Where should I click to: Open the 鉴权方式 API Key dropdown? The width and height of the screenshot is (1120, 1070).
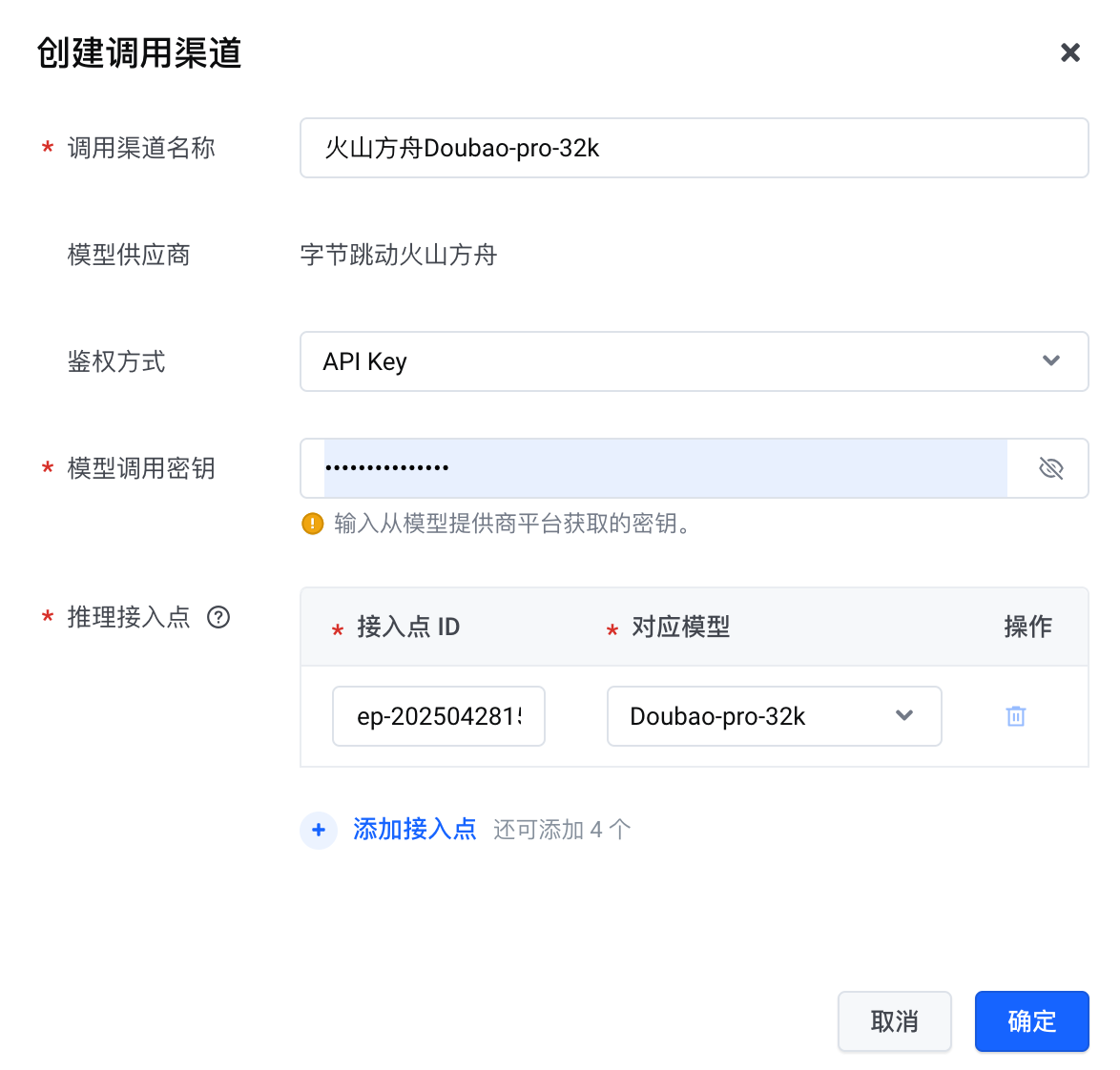coord(694,361)
